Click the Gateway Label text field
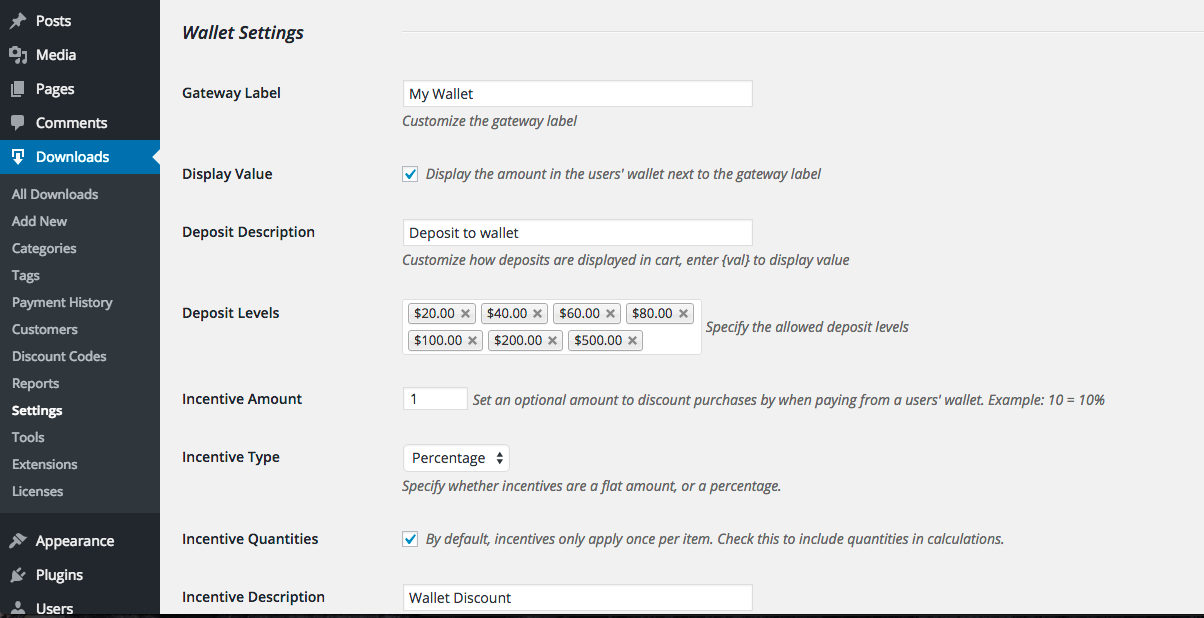Screen dimensions: 1204x618 click(577, 94)
